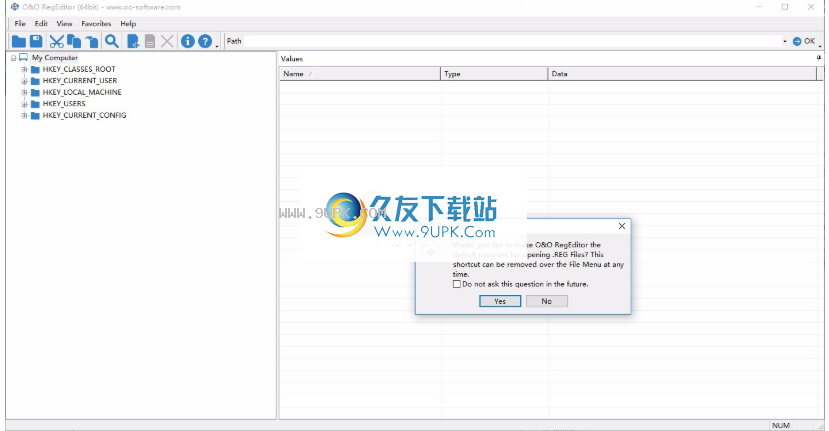This screenshot has width=829, height=431.
Task: Expand the HKEY_CLASSES_ROOT key
Action: (24, 69)
